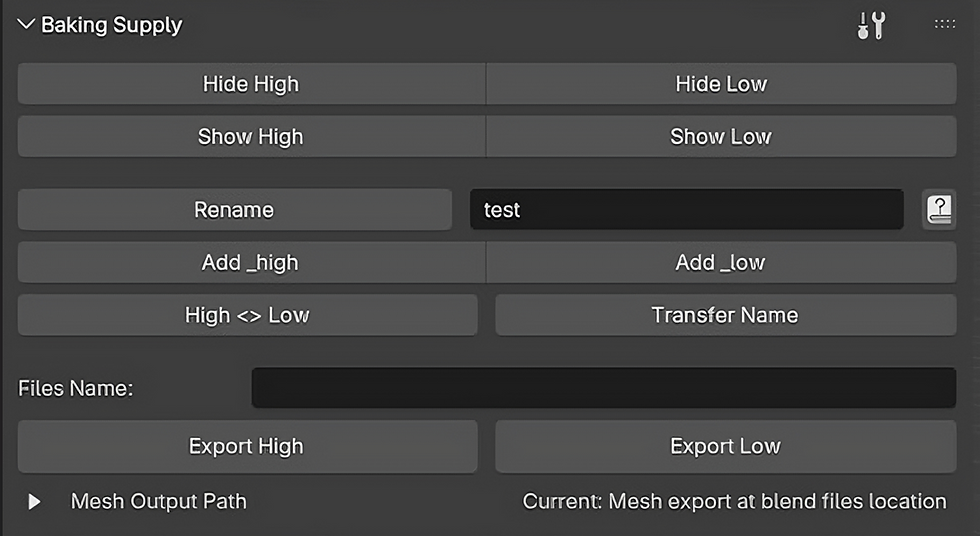The image size is (980, 536).
Task: Click the Hide High button
Action: pyautogui.click(x=251, y=84)
